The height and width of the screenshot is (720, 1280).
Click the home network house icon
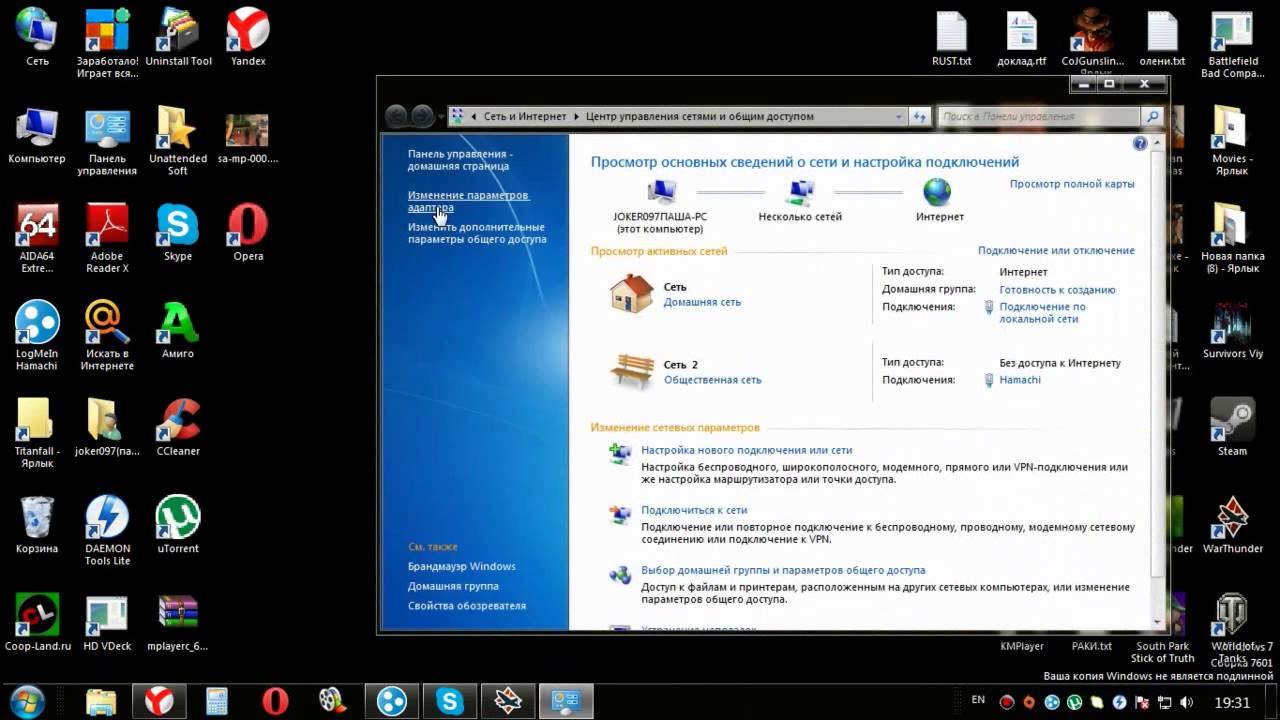click(631, 294)
